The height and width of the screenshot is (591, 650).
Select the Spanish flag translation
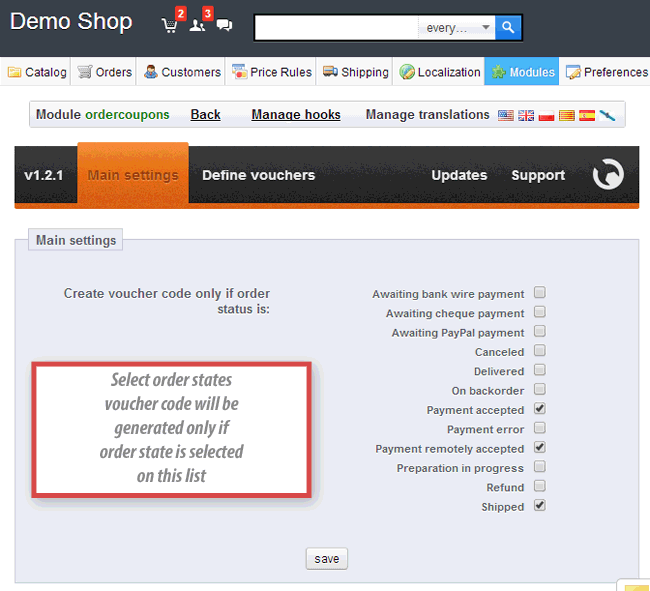[587, 115]
